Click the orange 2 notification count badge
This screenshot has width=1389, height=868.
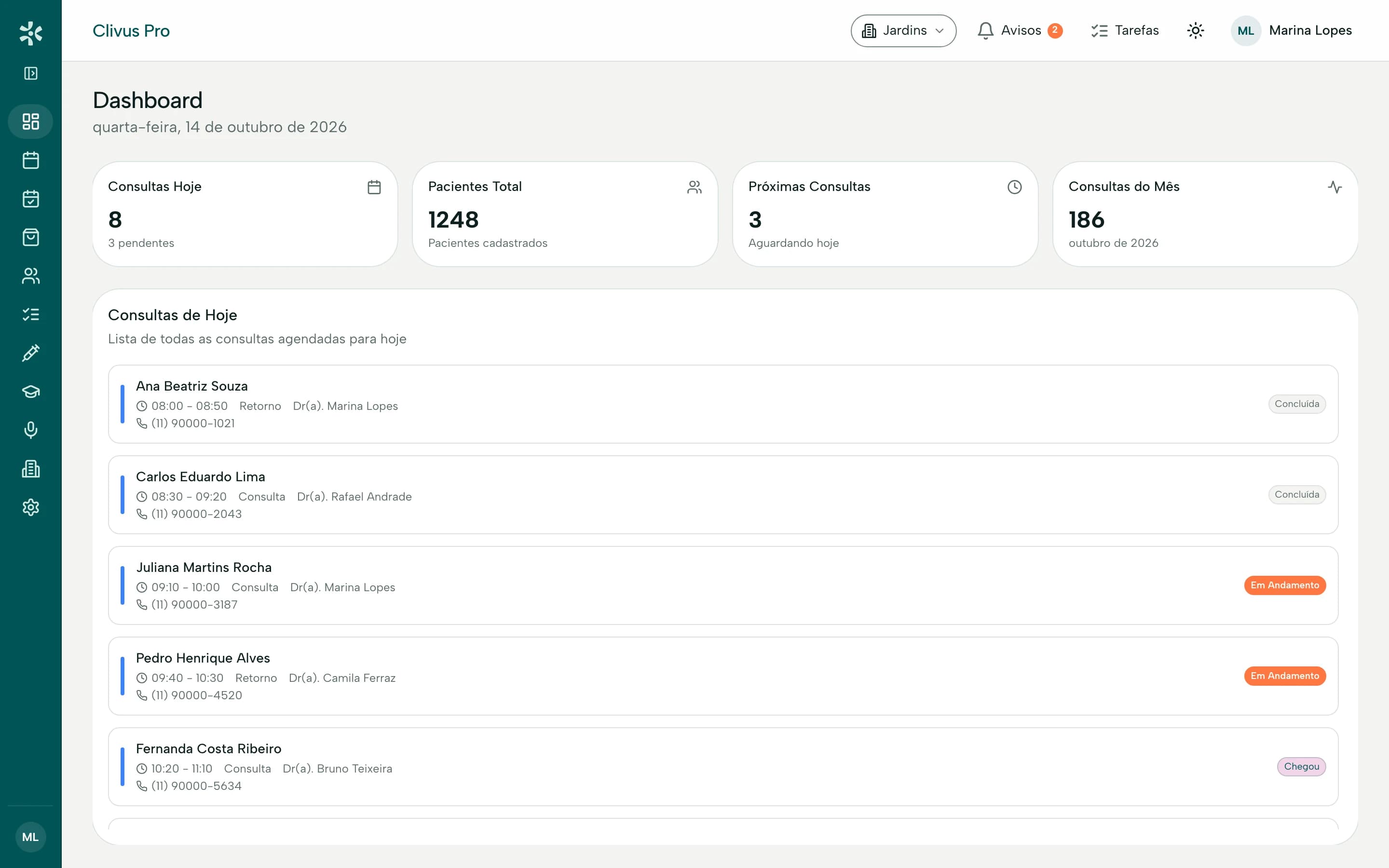[1055, 30]
